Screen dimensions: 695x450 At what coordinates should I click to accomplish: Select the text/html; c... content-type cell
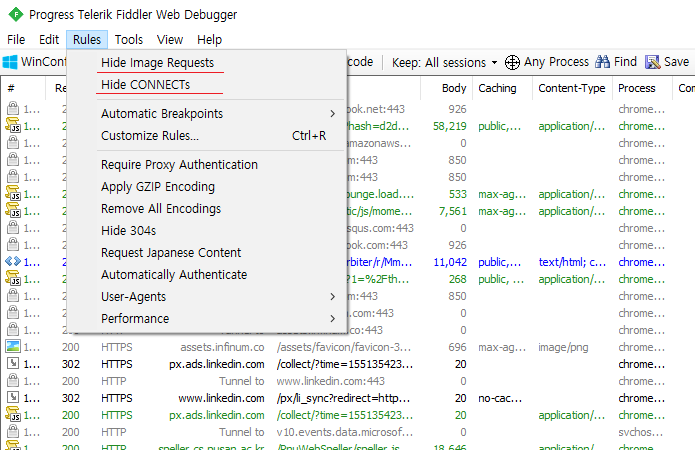pyautogui.click(x=572, y=262)
